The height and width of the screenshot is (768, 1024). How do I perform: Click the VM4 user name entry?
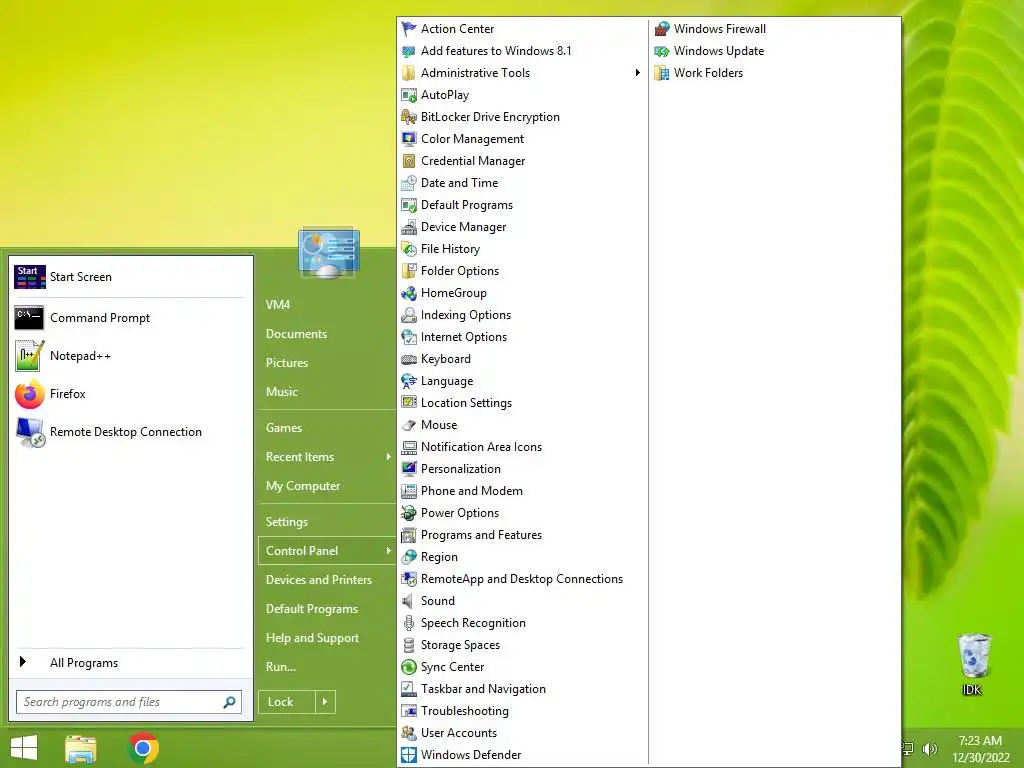pos(278,304)
